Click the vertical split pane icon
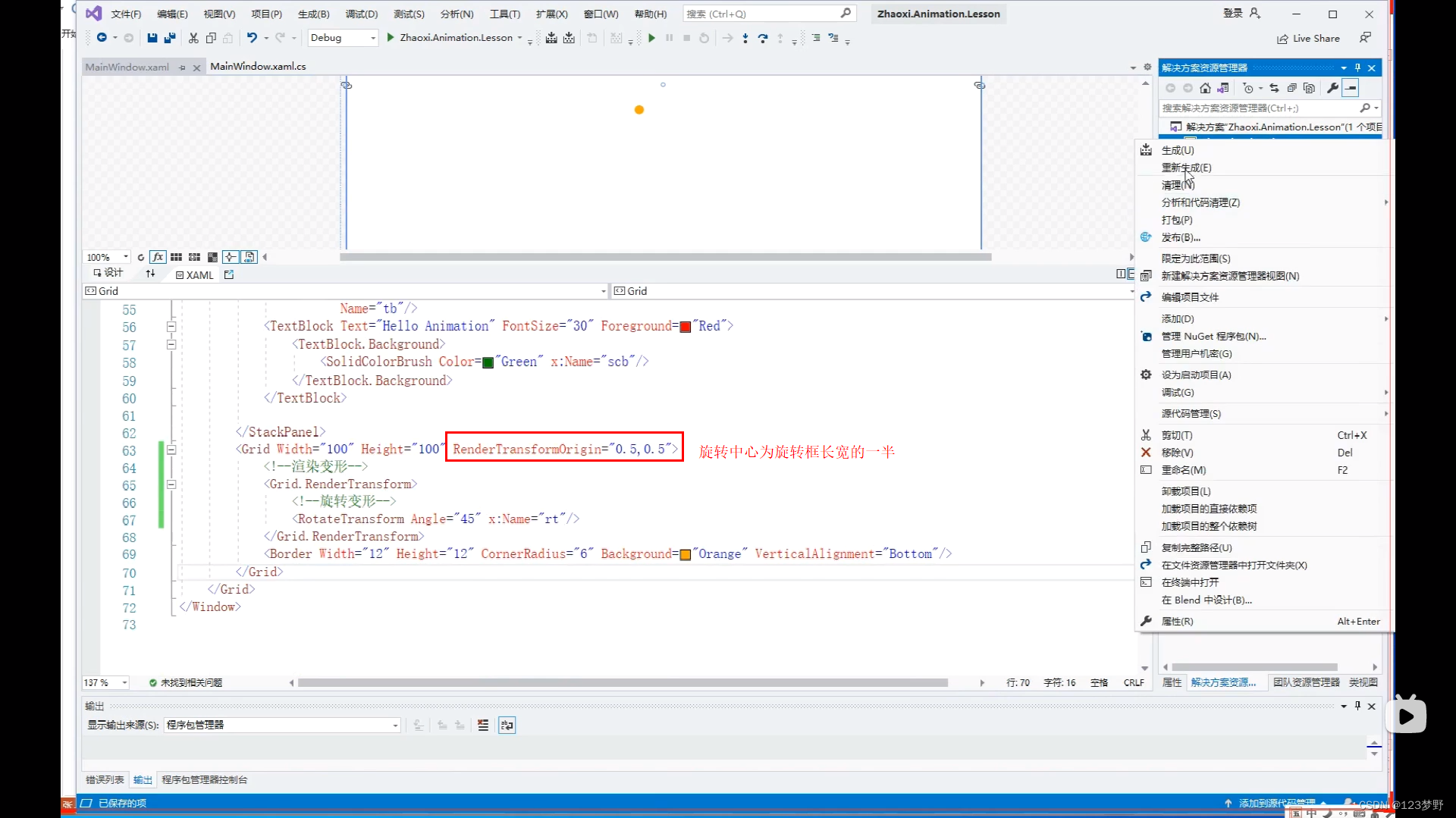1456x818 pixels. tap(1121, 274)
